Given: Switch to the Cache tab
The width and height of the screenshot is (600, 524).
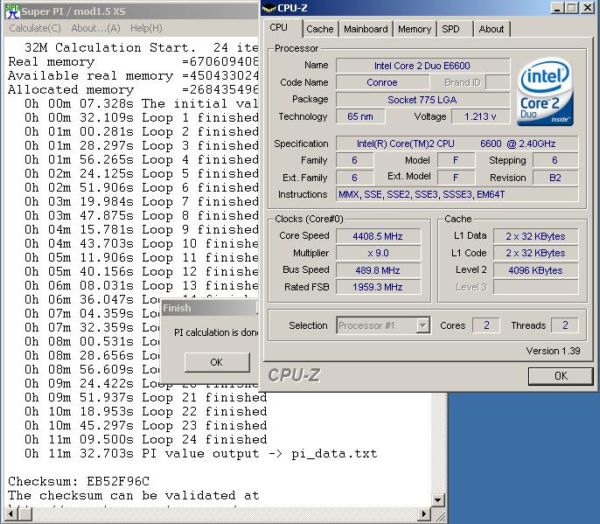Looking at the screenshot, I should [320, 29].
